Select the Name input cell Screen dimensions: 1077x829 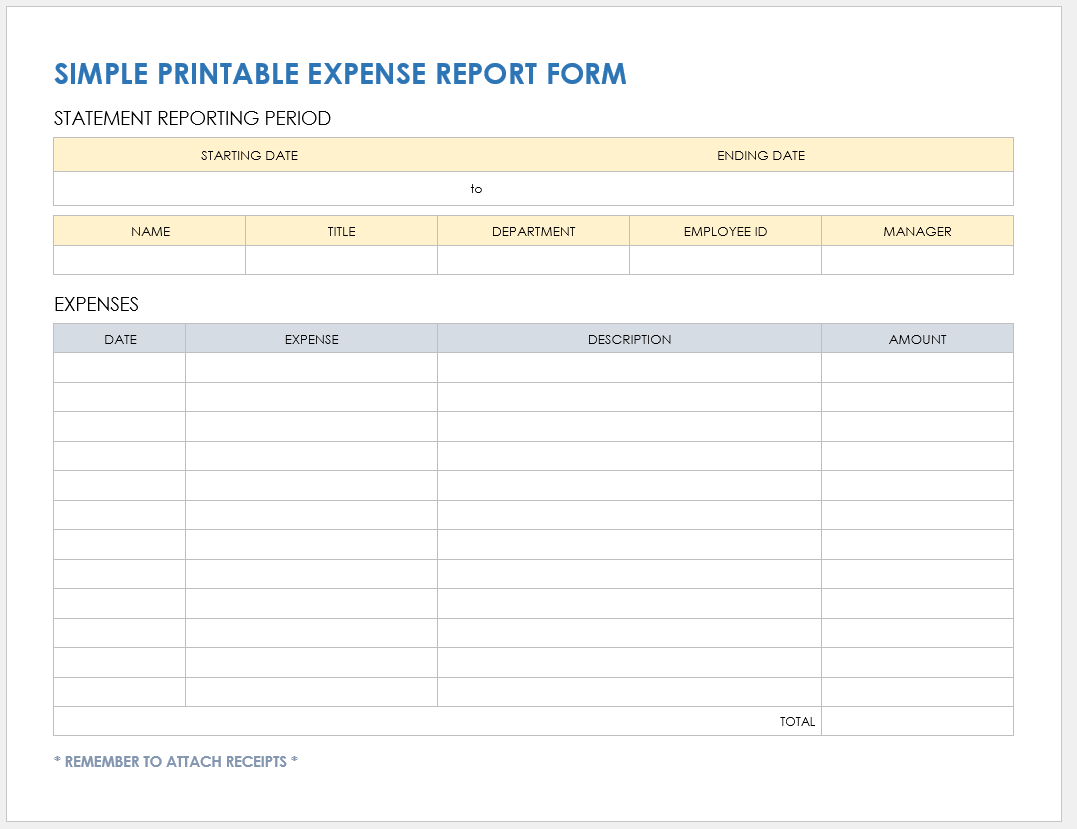(x=148, y=260)
